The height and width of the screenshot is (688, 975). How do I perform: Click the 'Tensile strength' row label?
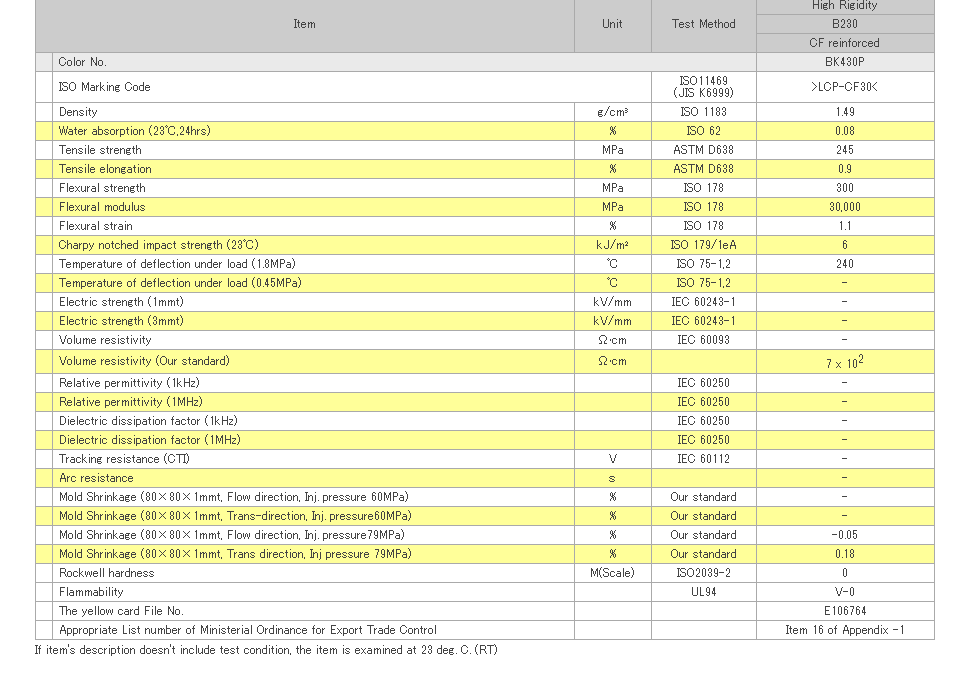tap(100, 150)
